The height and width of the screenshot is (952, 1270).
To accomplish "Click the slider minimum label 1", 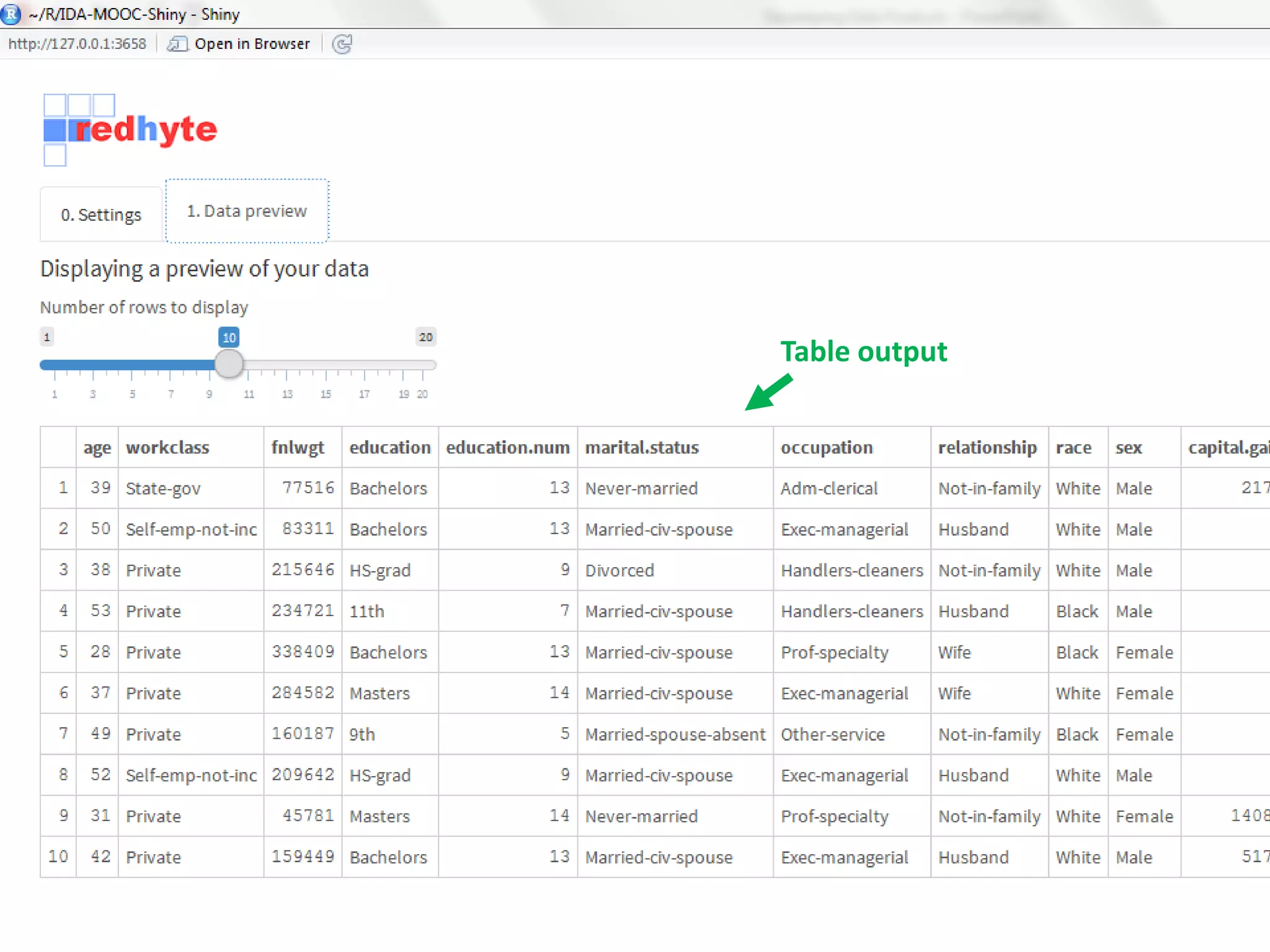I will (x=47, y=337).
